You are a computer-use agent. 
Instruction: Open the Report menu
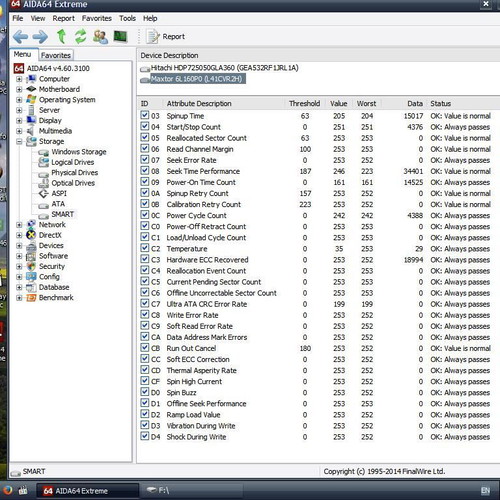[63, 18]
